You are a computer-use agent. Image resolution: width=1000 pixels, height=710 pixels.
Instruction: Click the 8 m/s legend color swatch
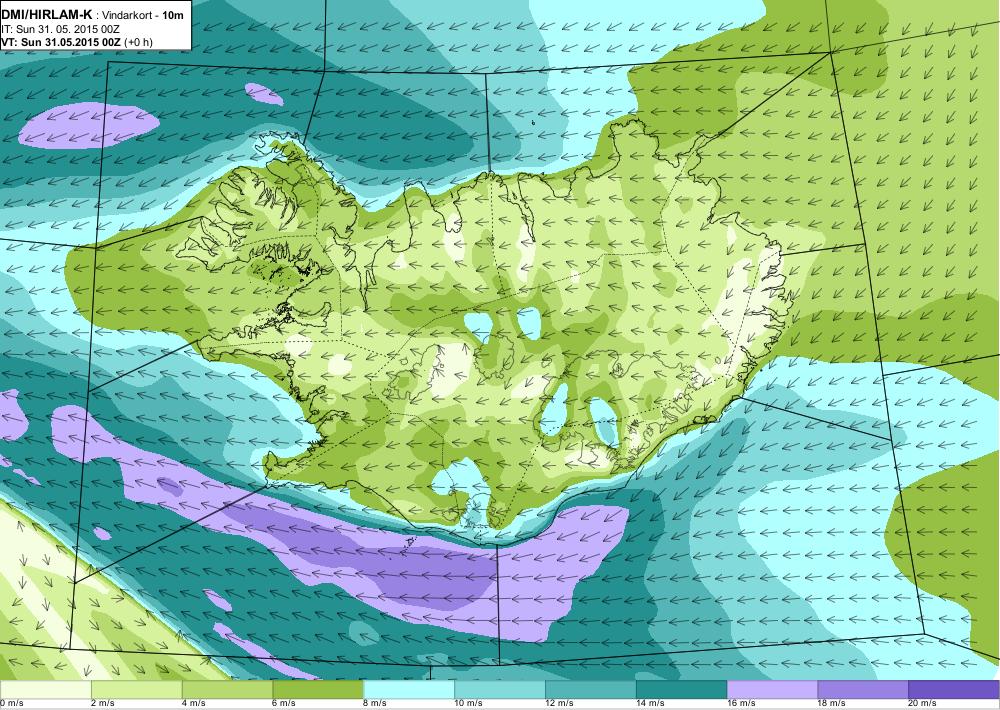coord(409,689)
